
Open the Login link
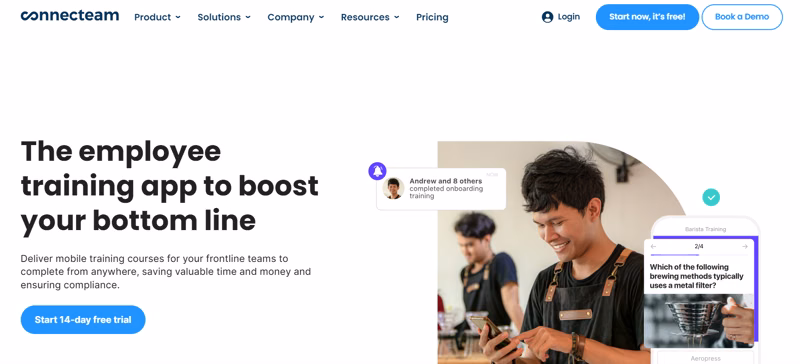tap(568, 16)
